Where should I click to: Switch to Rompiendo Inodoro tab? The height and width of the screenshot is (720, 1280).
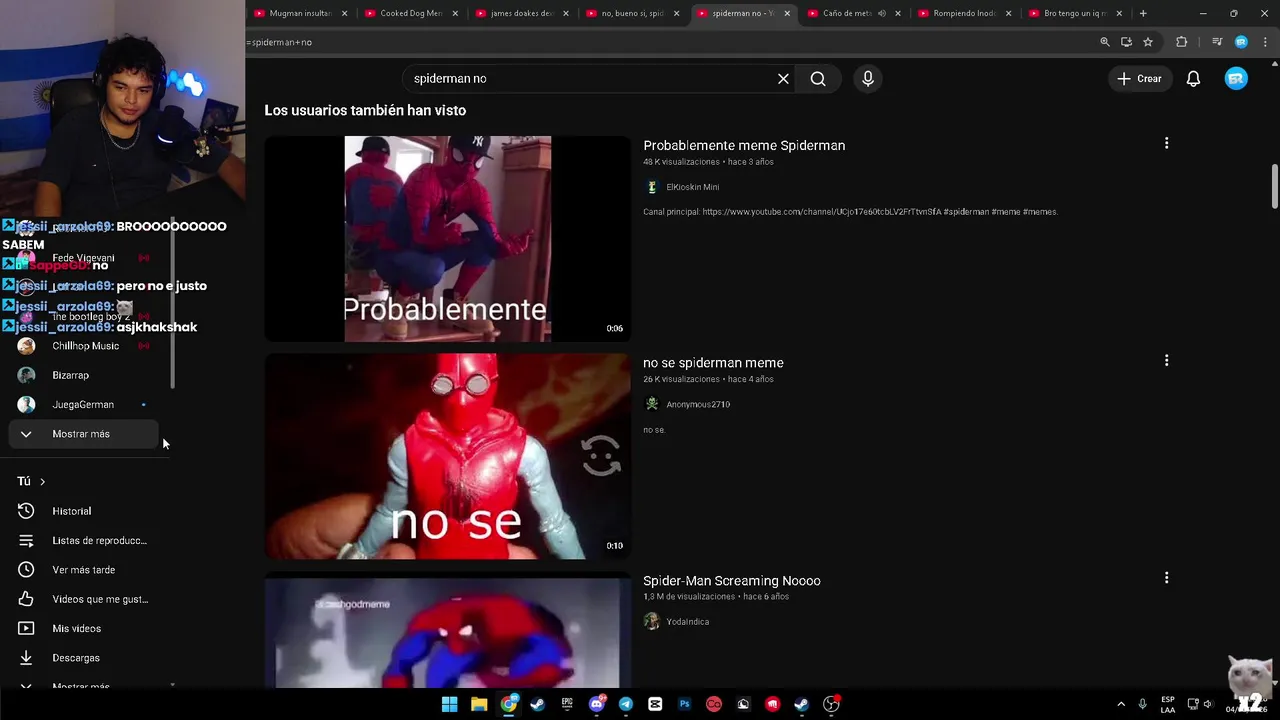tap(964, 13)
